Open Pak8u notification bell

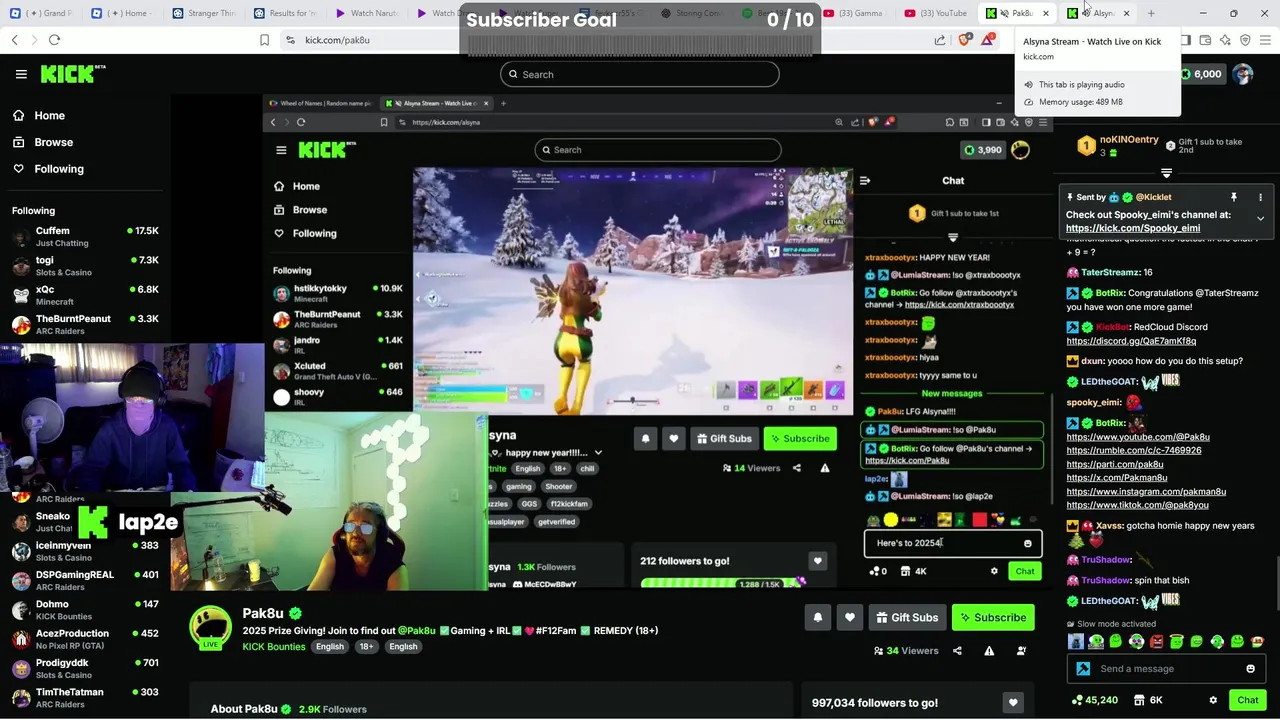tap(817, 618)
